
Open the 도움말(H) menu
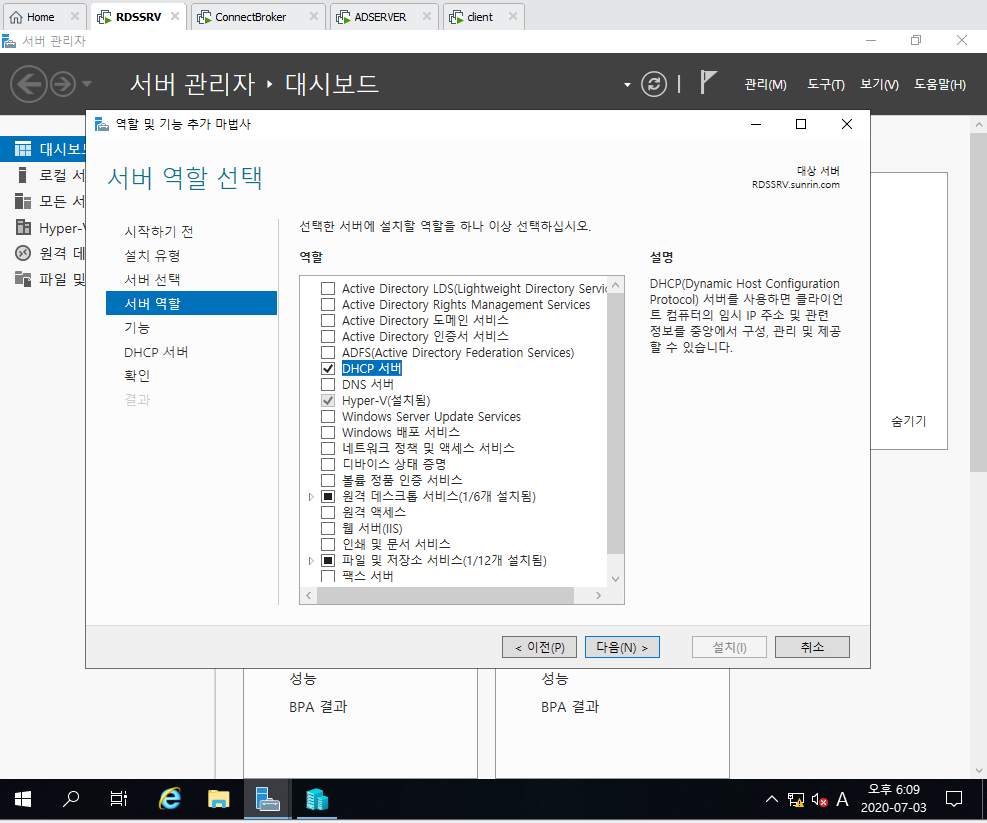(940, 84)
